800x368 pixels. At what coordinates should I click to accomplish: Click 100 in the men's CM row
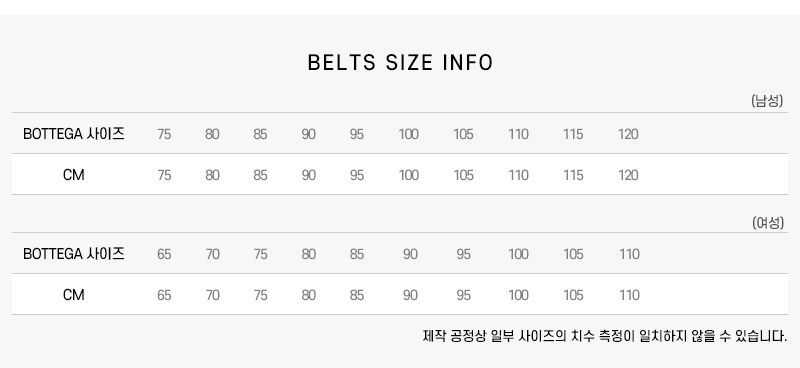click(x=409, y=175)
